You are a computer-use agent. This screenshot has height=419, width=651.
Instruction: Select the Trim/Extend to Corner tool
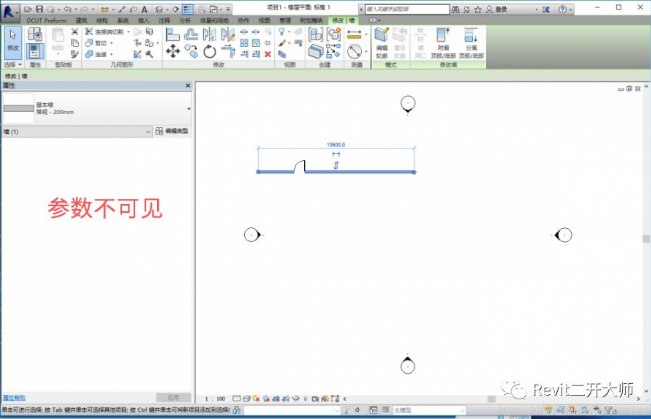[x=228, y=51]
